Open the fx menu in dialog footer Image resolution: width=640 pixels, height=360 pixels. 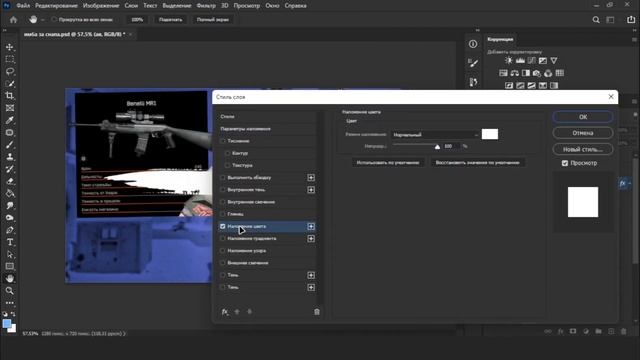click(x=225, y=312)
